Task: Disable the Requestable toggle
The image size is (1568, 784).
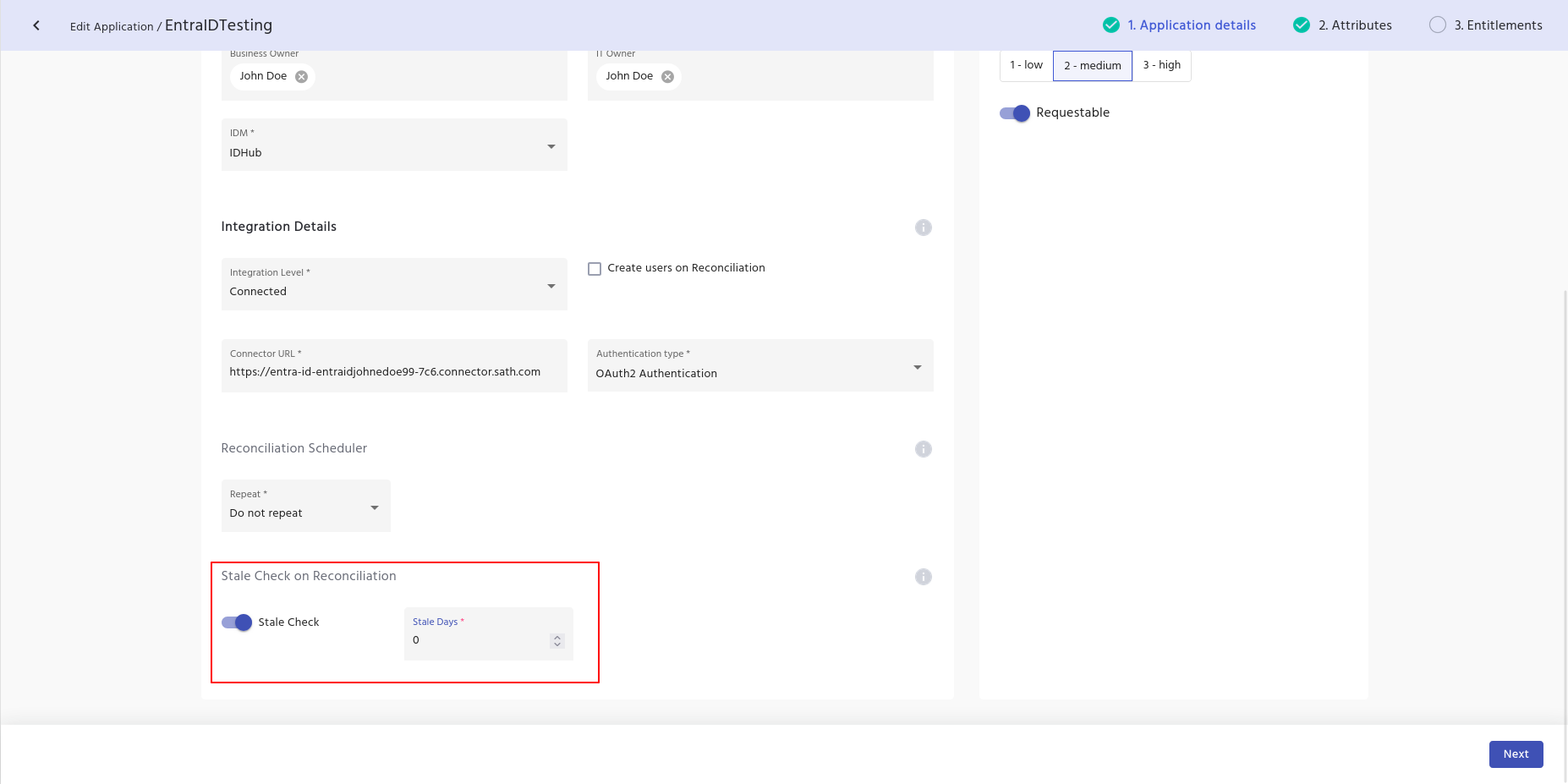Action: [x=1015, y=113]
